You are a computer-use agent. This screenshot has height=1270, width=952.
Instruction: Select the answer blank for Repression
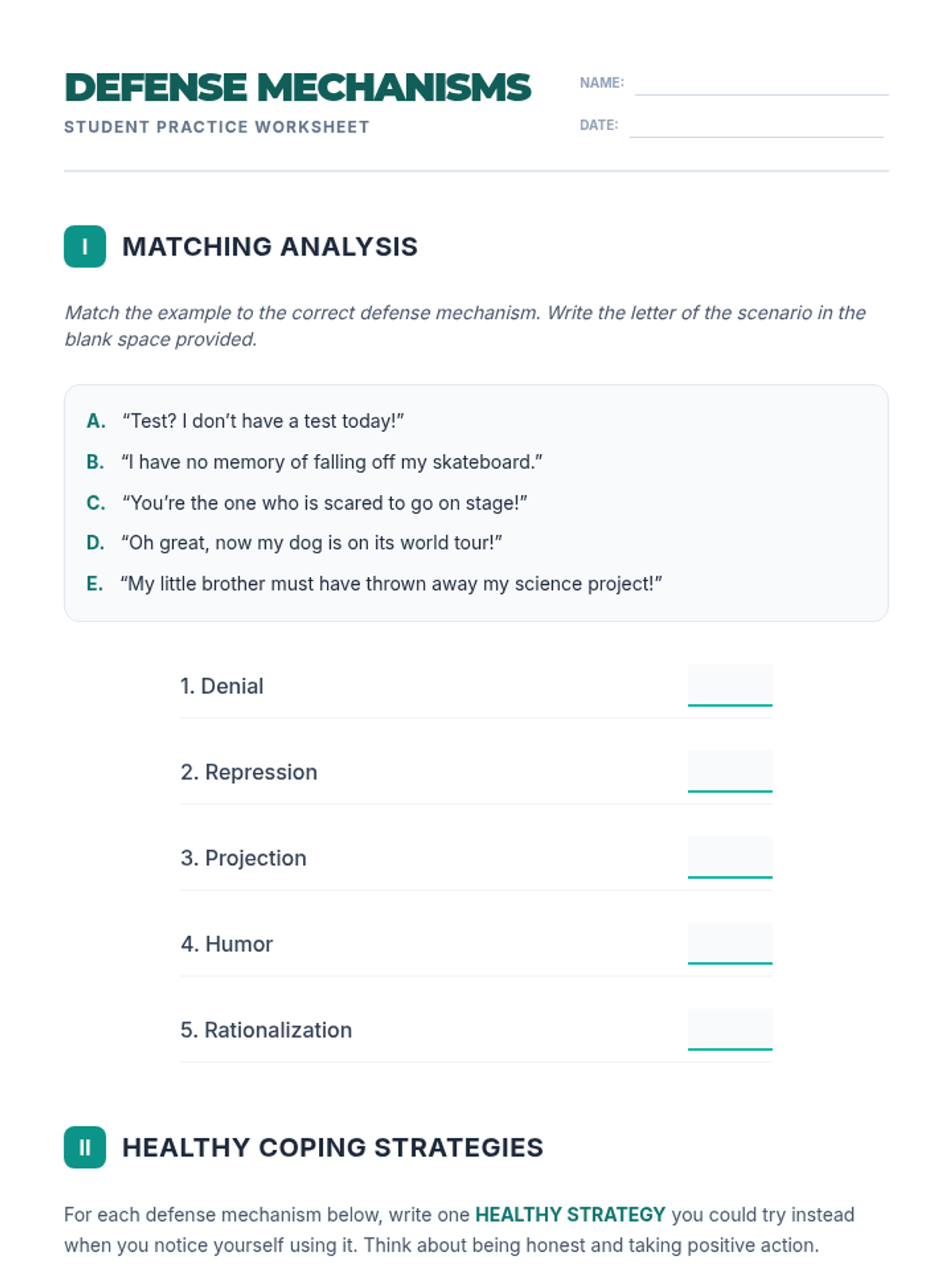pyautogui.click(x=730, y=771)
